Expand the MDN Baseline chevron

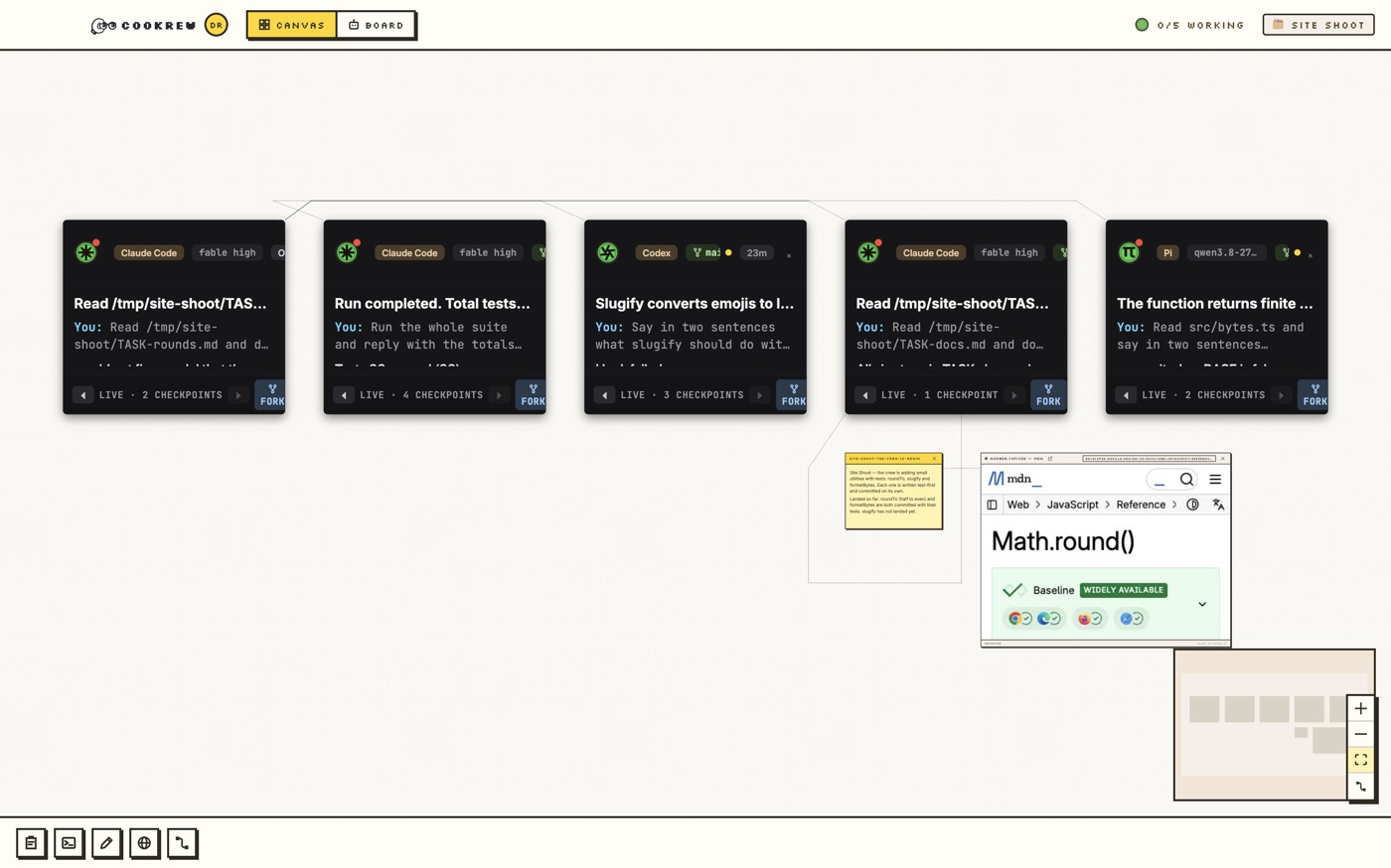click(x=1202, y=604)
